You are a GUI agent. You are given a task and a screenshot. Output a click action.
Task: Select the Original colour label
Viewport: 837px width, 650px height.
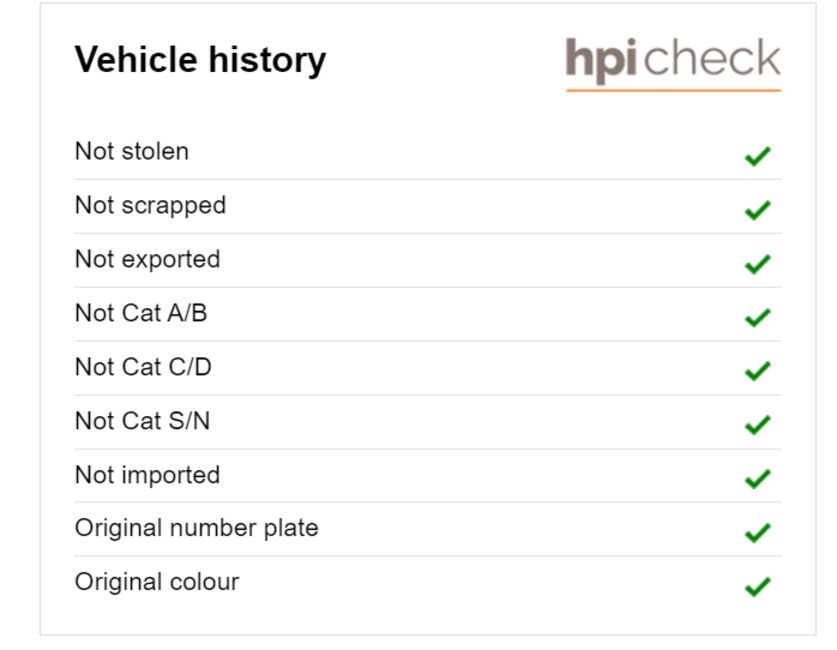[x=157, y=582]
